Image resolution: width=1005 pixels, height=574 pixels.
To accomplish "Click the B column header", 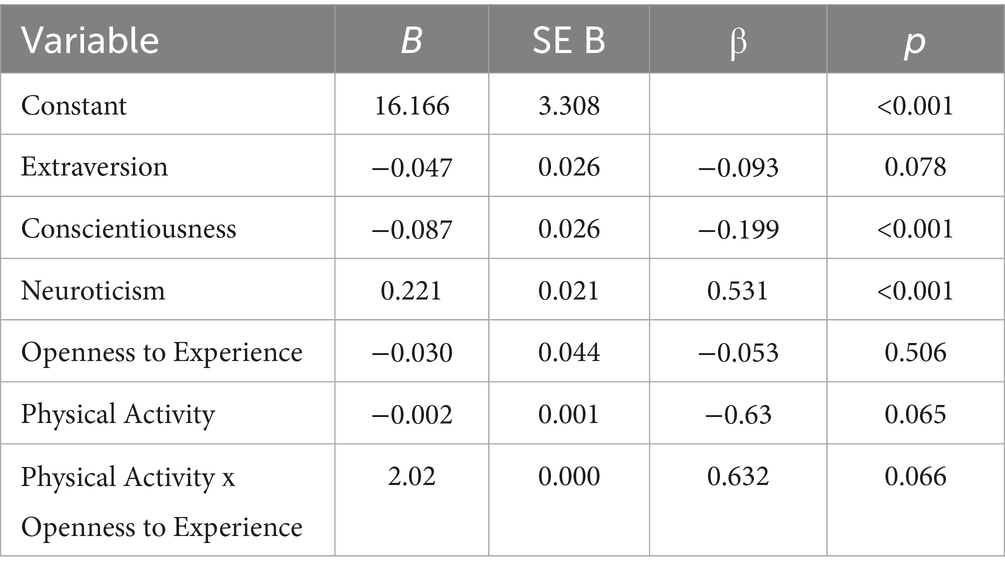I will pos(412,39).
